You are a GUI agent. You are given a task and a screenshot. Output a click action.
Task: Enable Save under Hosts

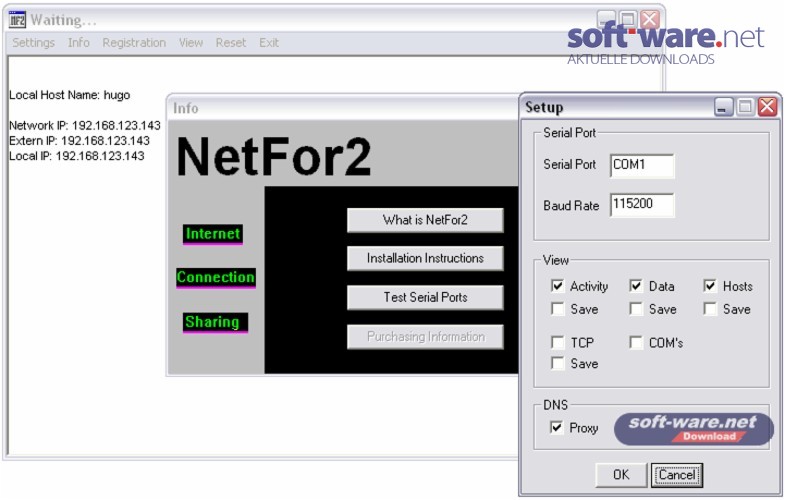710,309
